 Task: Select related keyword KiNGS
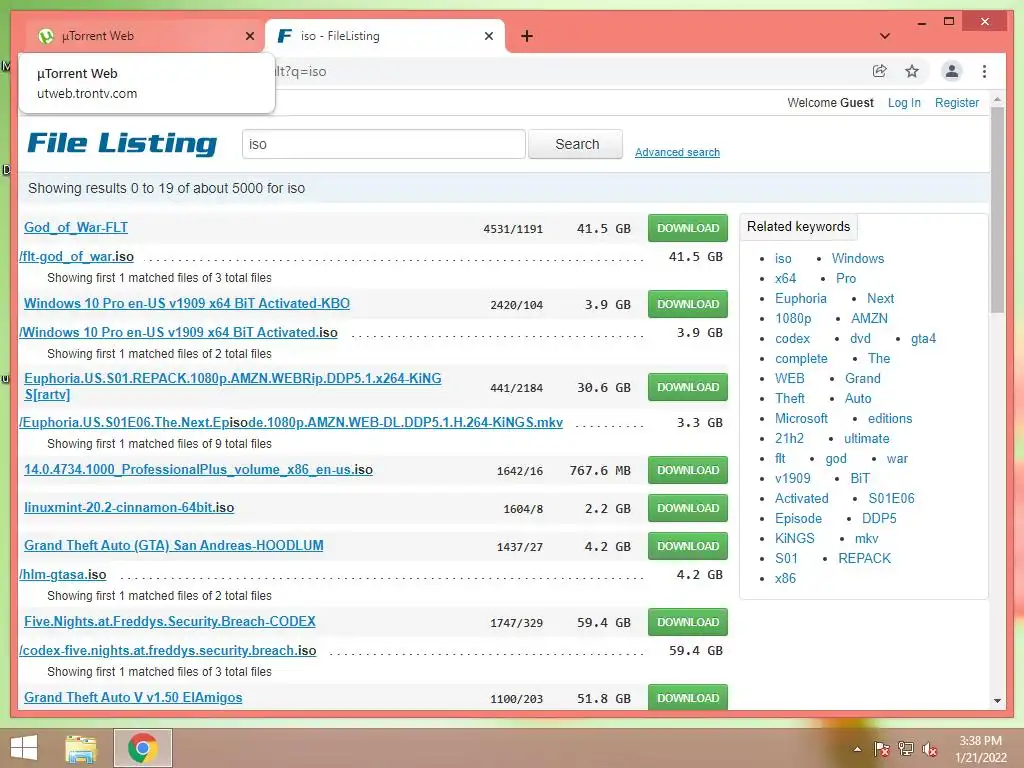click(795, 539)
